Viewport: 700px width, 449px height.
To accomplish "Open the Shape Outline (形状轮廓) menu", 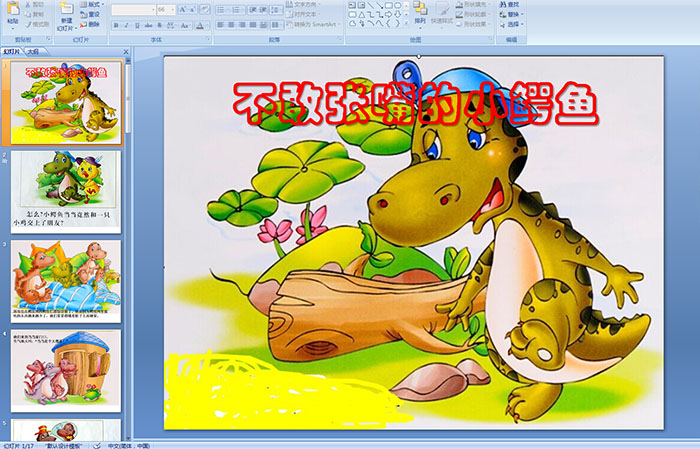I will click(474, 14).
